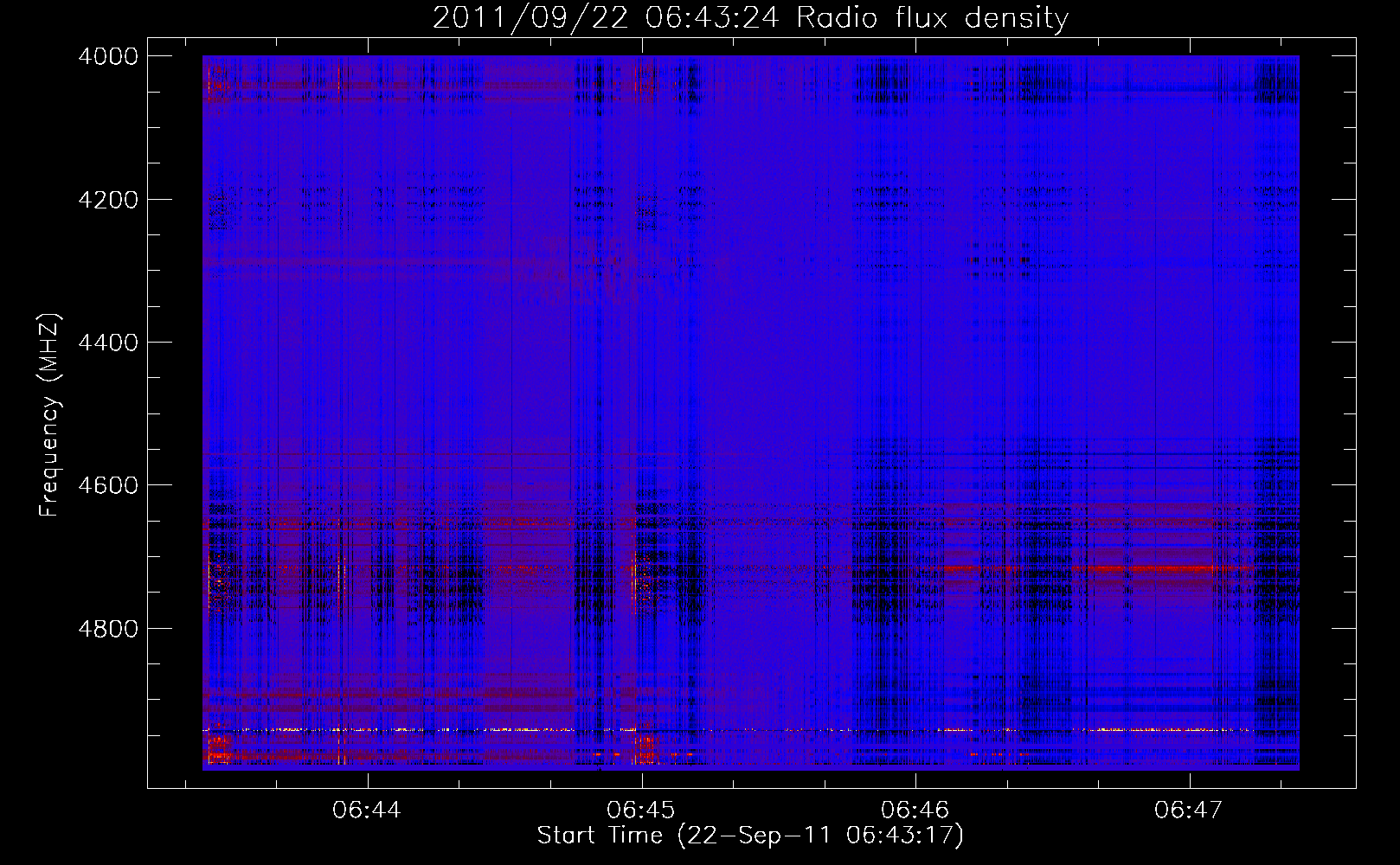Click the 06:44 time axis label
Viewport: 1400px width, 865px height.
[x=368, y=810]
